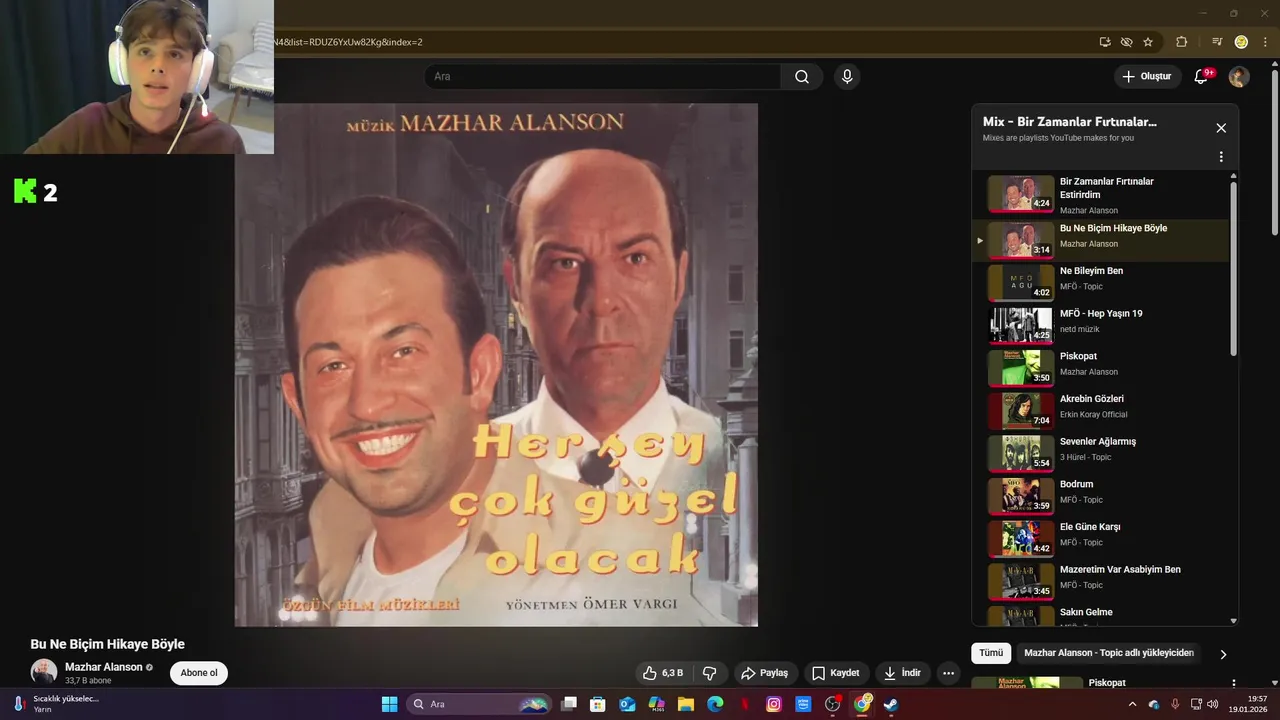Open the clock showing 19:57
1280x720 pixels.
click(x=1248, y=704)
